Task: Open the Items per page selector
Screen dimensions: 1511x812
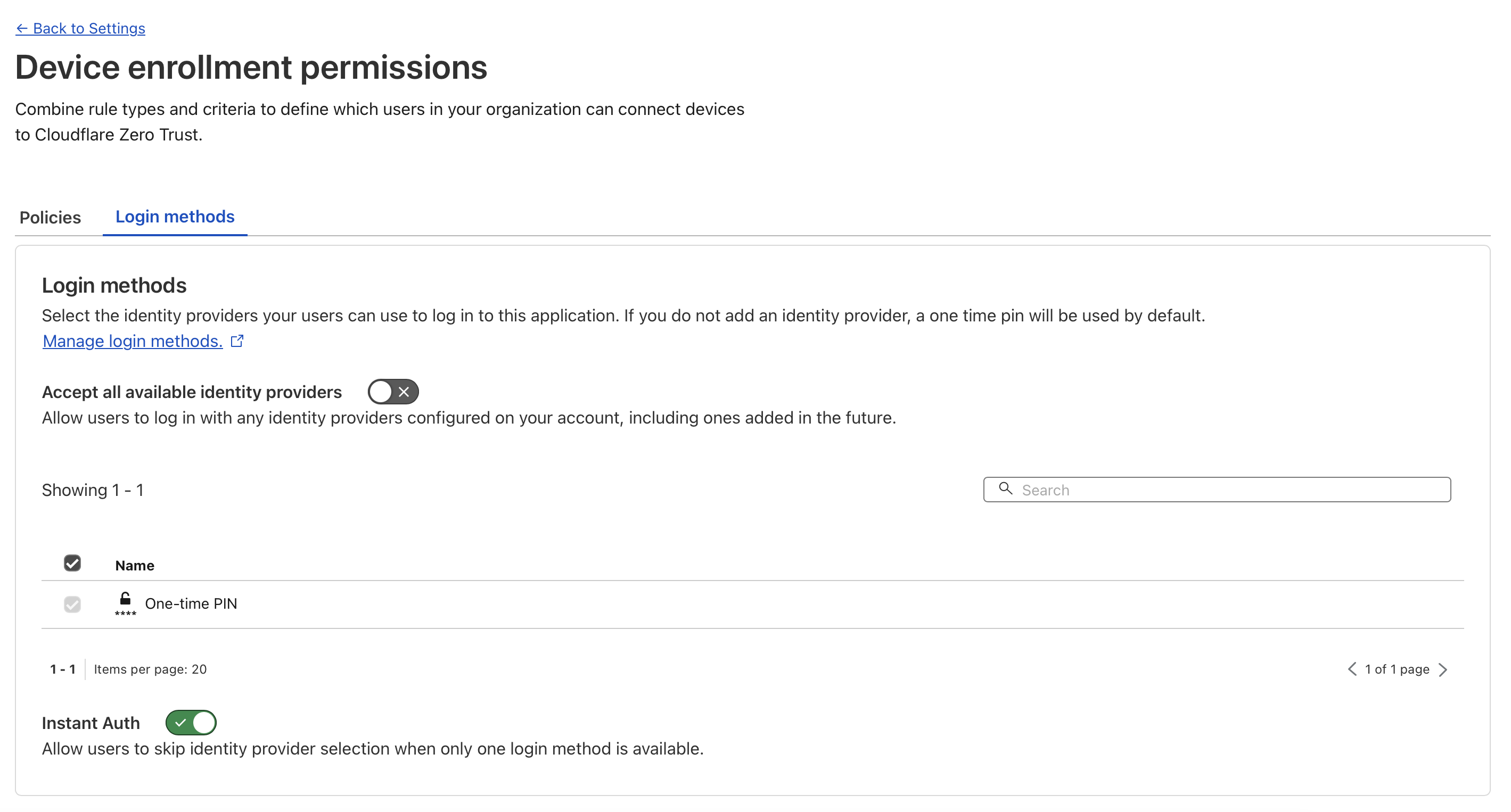Action: tap(150, 669)
